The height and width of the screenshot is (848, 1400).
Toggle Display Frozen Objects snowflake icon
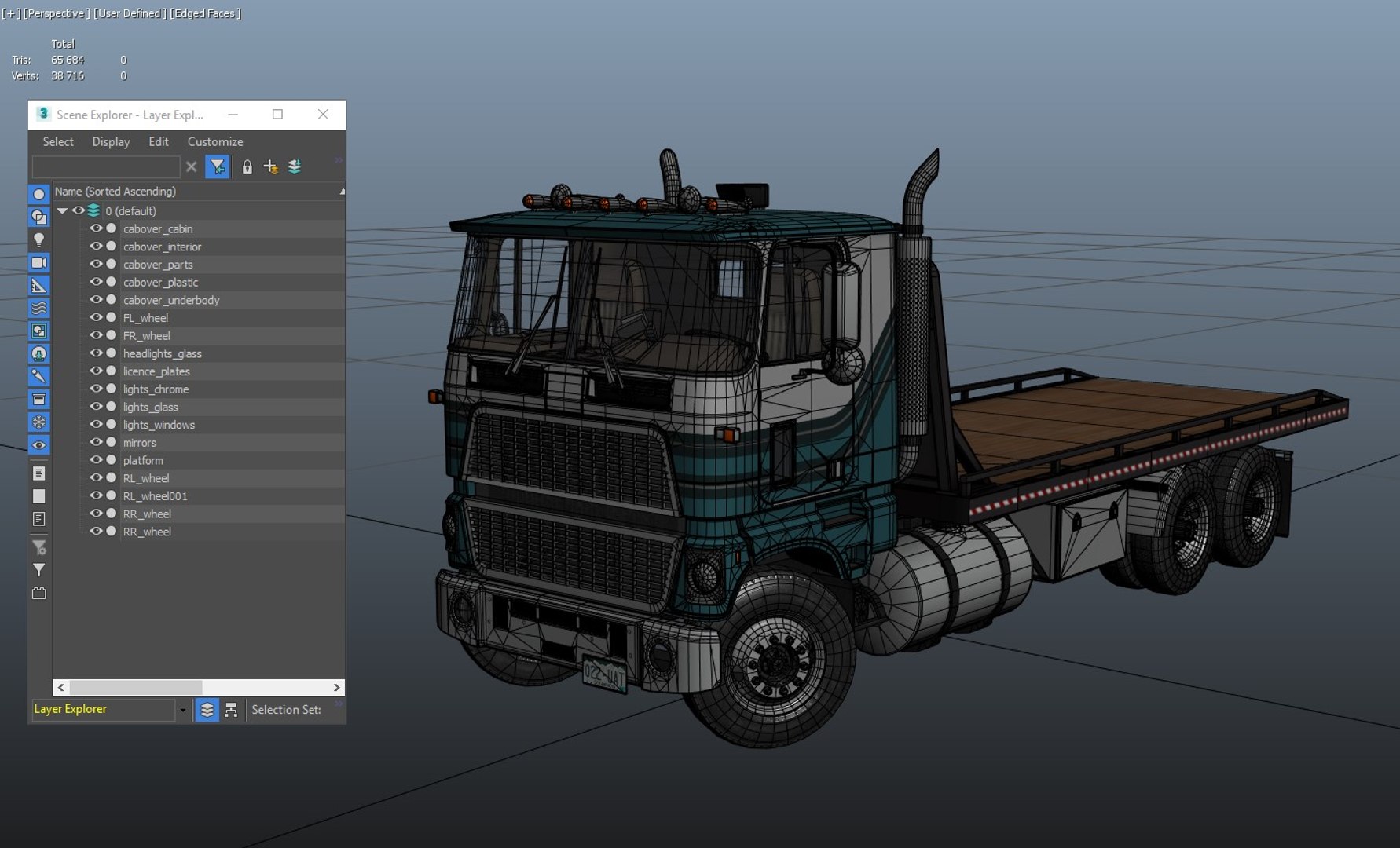38,422
